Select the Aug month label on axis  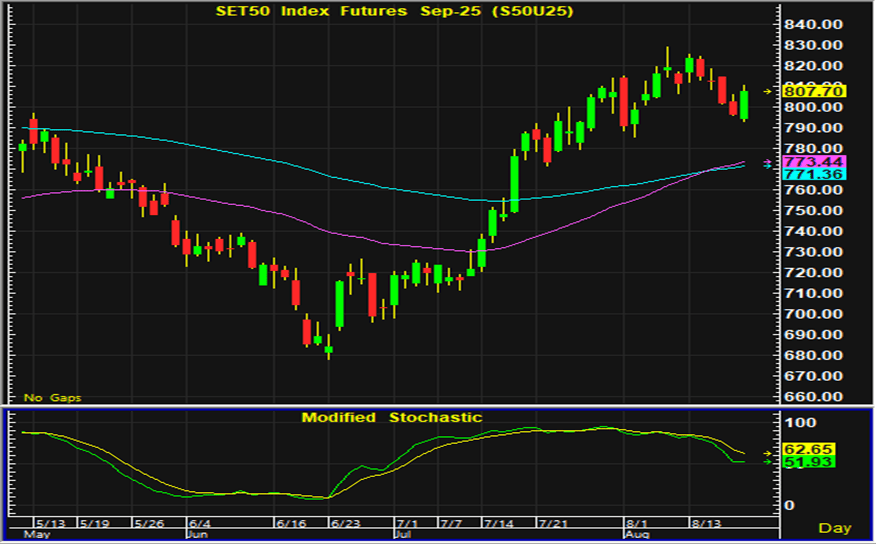(x=636, y=535)
